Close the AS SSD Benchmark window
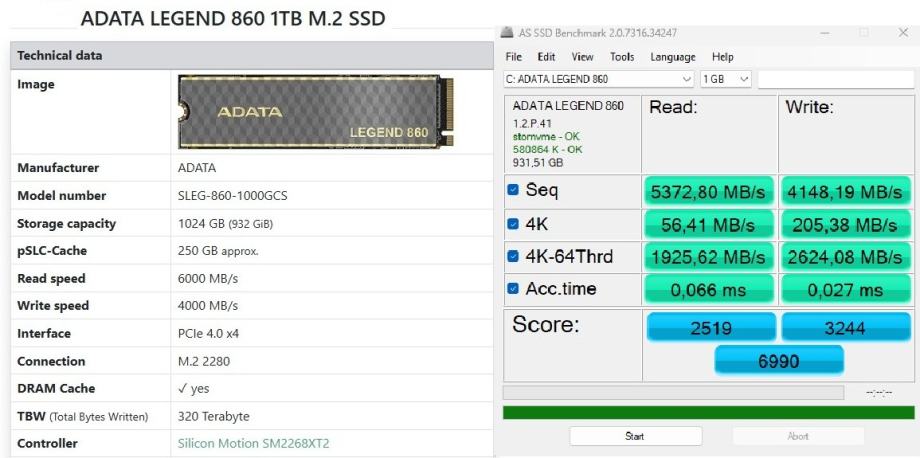Screen dimensions: 920x458 coord(904,33)
